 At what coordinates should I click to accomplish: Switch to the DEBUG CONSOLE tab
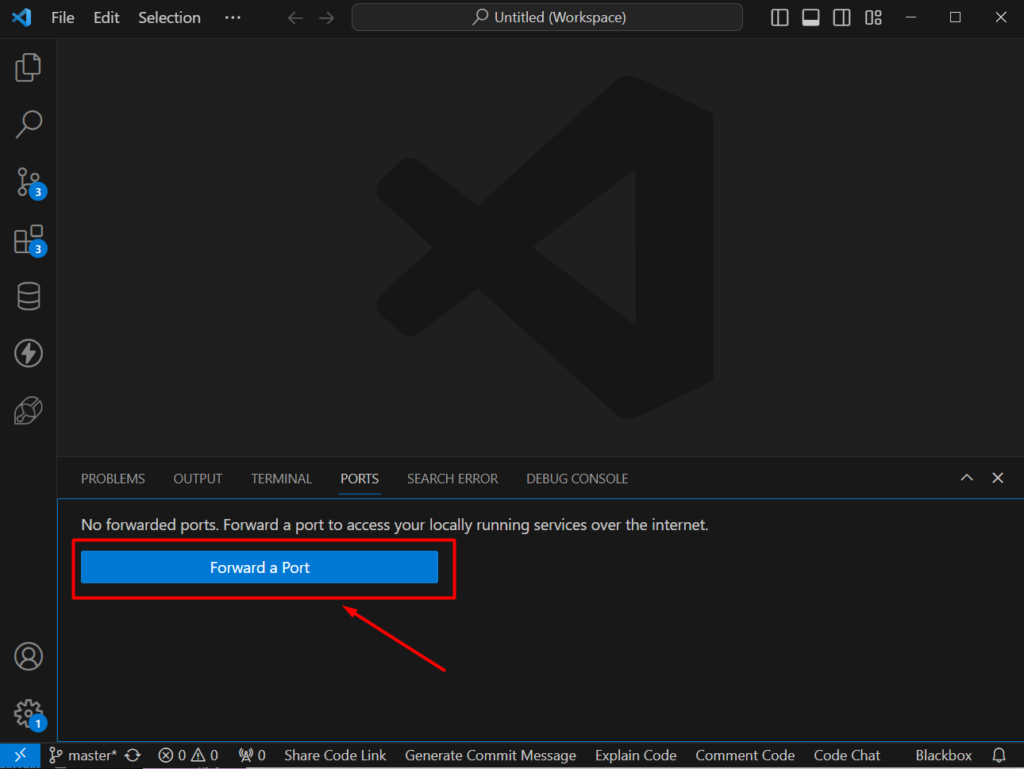pyautogui.click(x=577, y=479)
